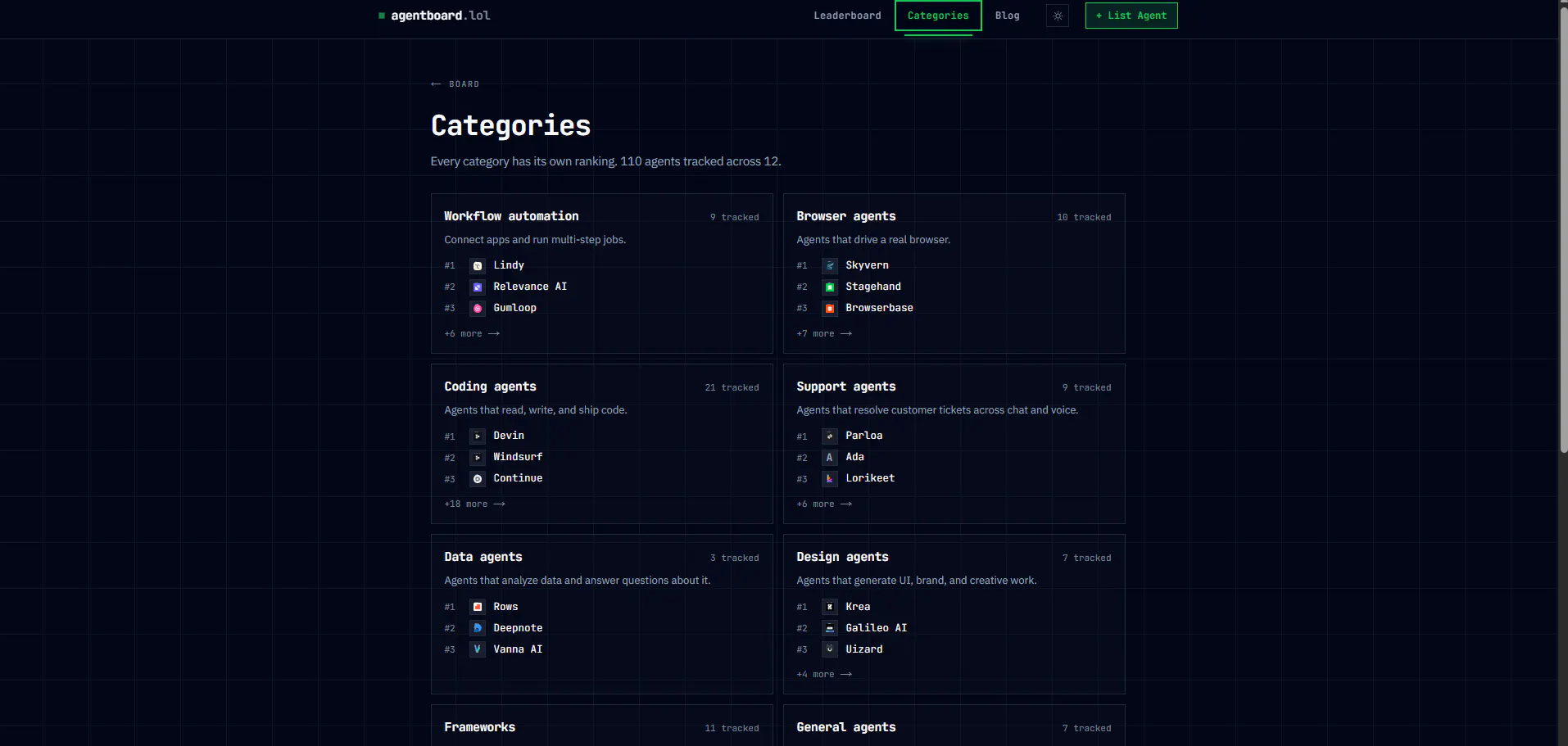Click the Krea logo icon

coord(830,607)
